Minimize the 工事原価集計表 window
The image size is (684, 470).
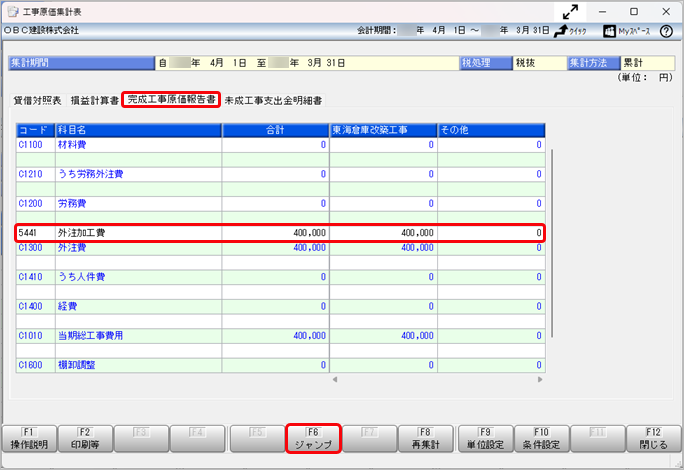click(602, 12)
